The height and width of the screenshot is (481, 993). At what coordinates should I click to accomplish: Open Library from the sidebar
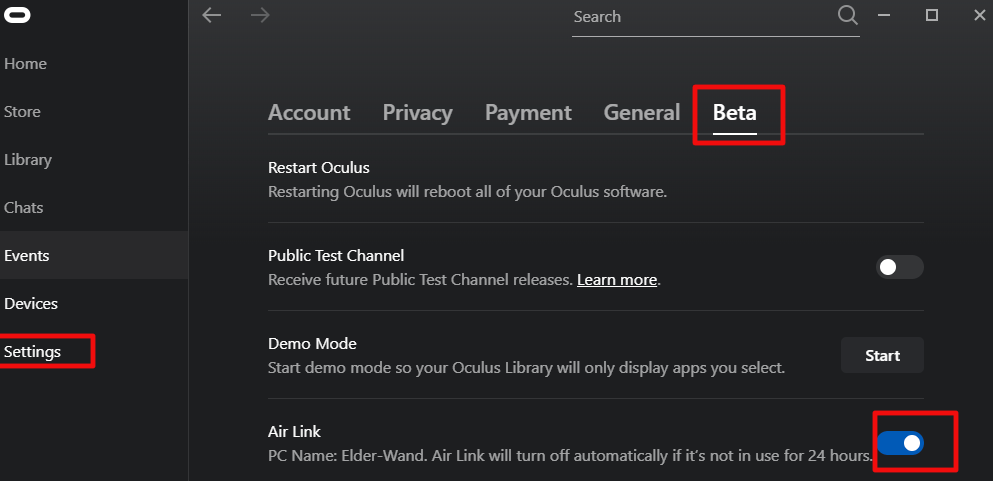tap(28, 160)
